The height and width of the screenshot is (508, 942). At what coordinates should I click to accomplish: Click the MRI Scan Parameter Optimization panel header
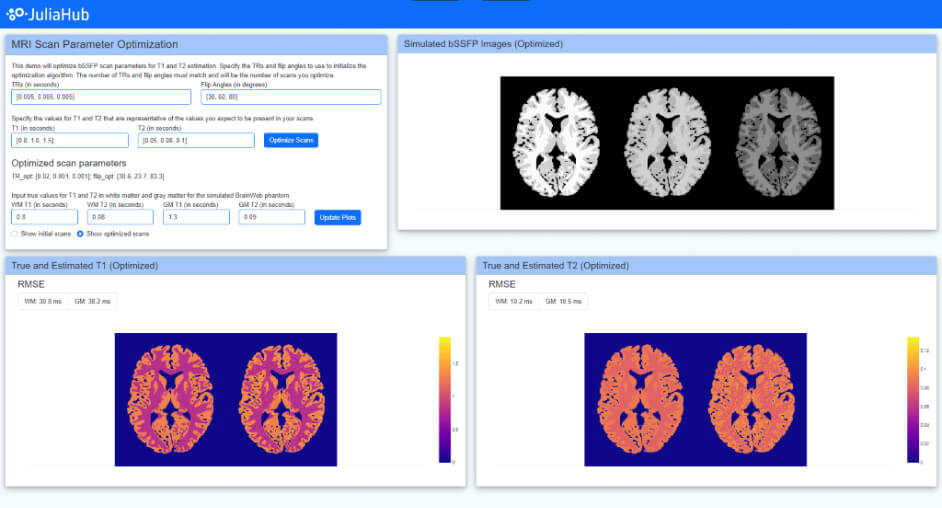point(197,45)
